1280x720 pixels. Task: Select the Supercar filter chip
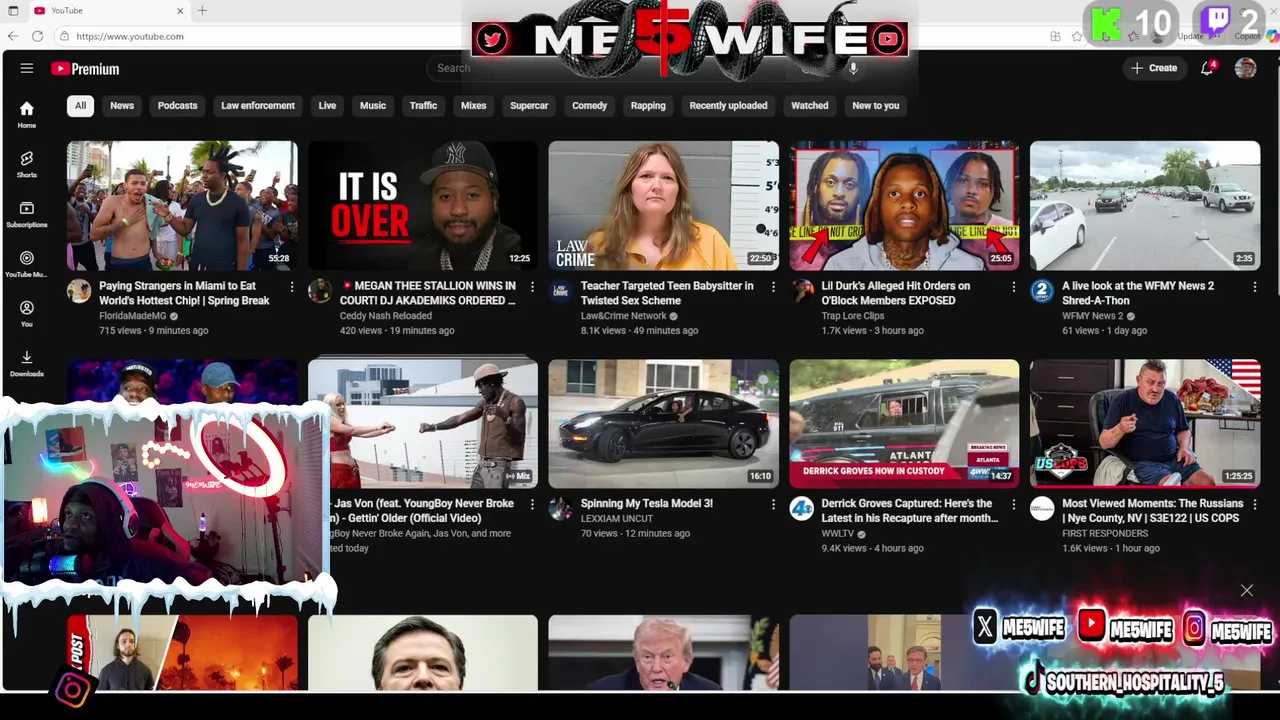(x=529, y=105)
